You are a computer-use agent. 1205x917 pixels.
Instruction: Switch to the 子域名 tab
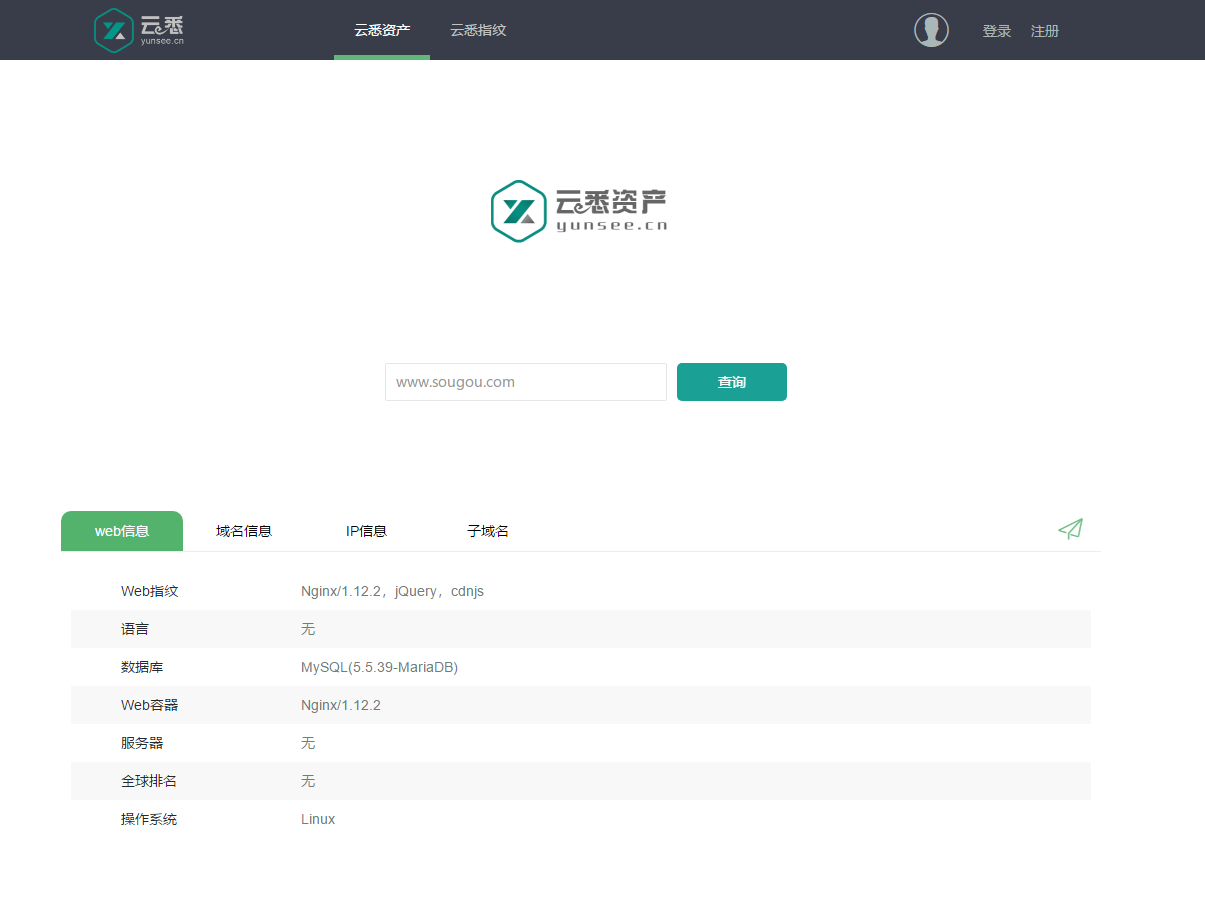coord(488,531)
